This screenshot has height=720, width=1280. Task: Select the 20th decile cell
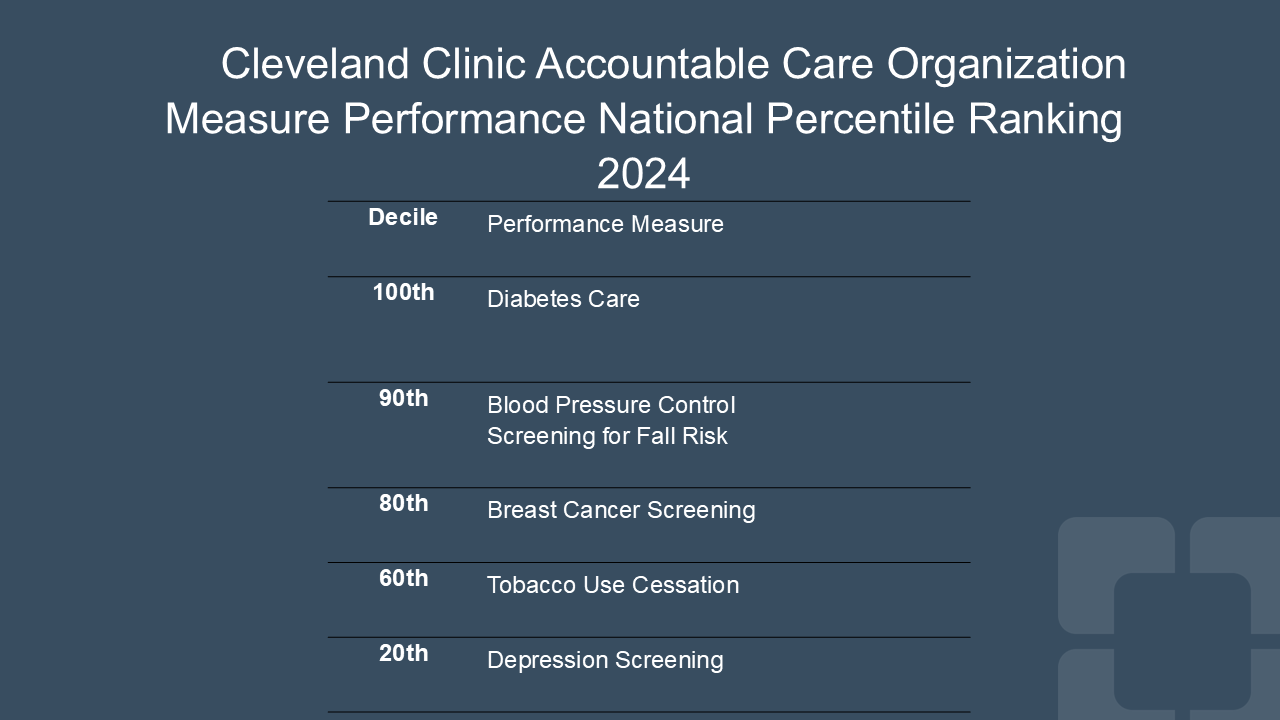[403, 653]
